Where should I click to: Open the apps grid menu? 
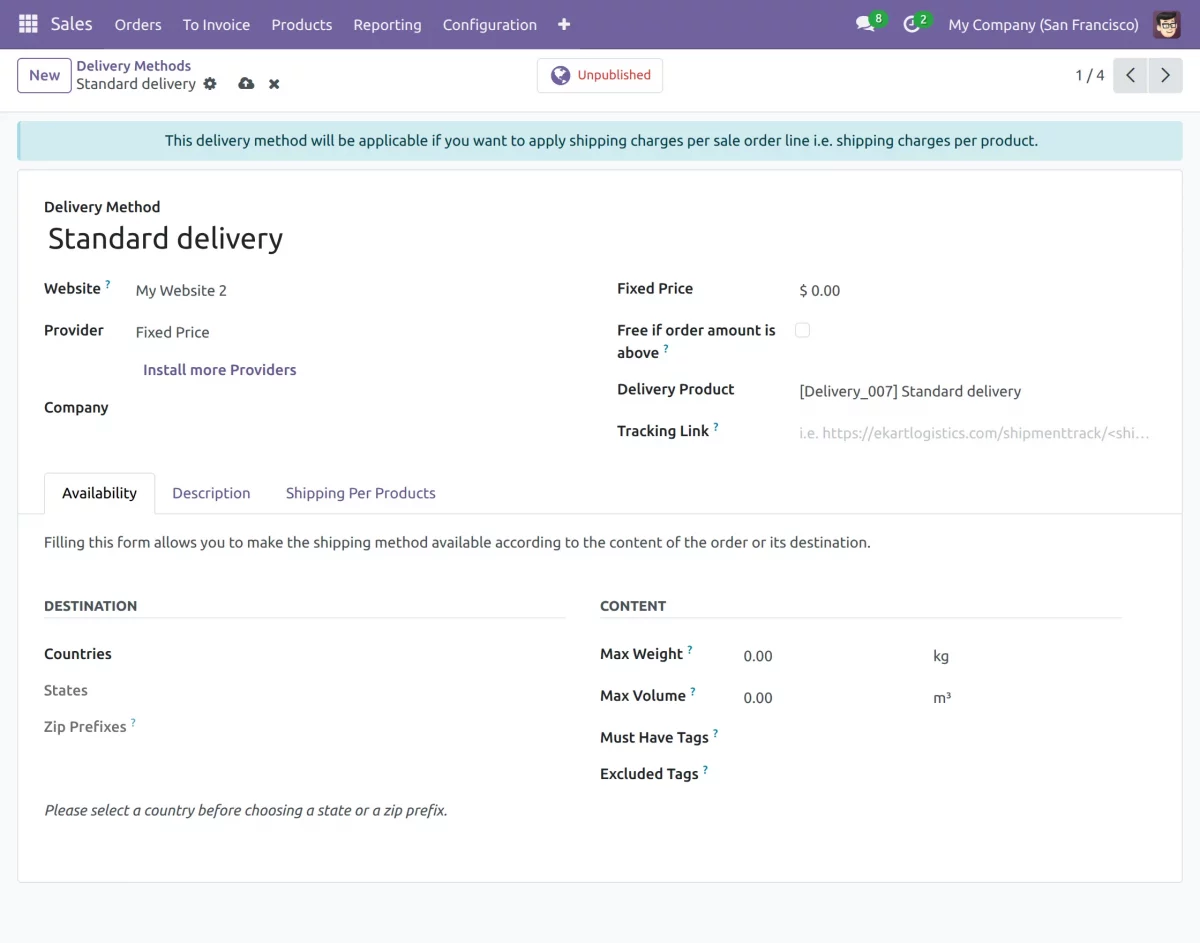pyautogui.click(x=27, y=24)
